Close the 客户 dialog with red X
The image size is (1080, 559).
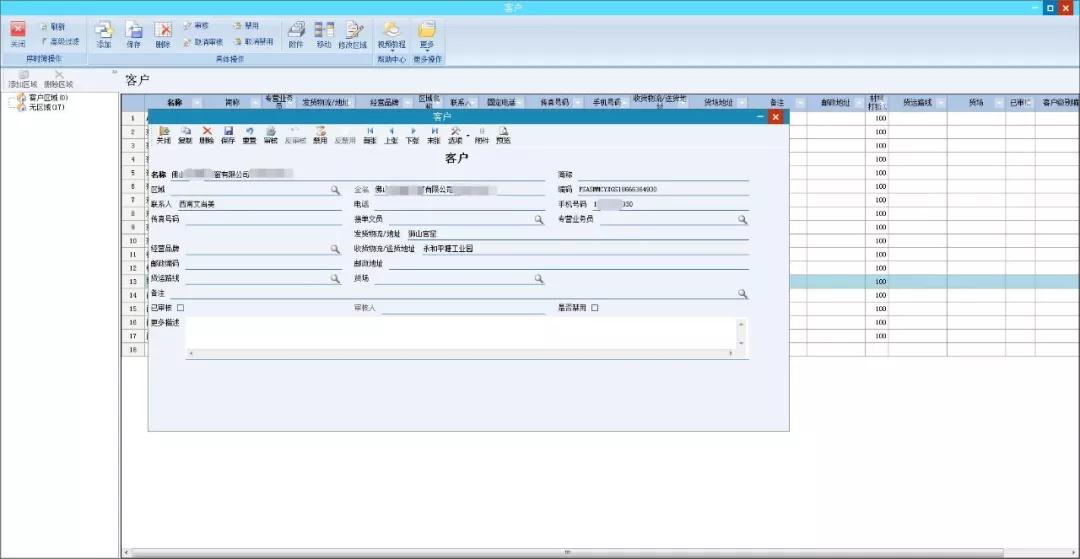[x=776, y=118]
